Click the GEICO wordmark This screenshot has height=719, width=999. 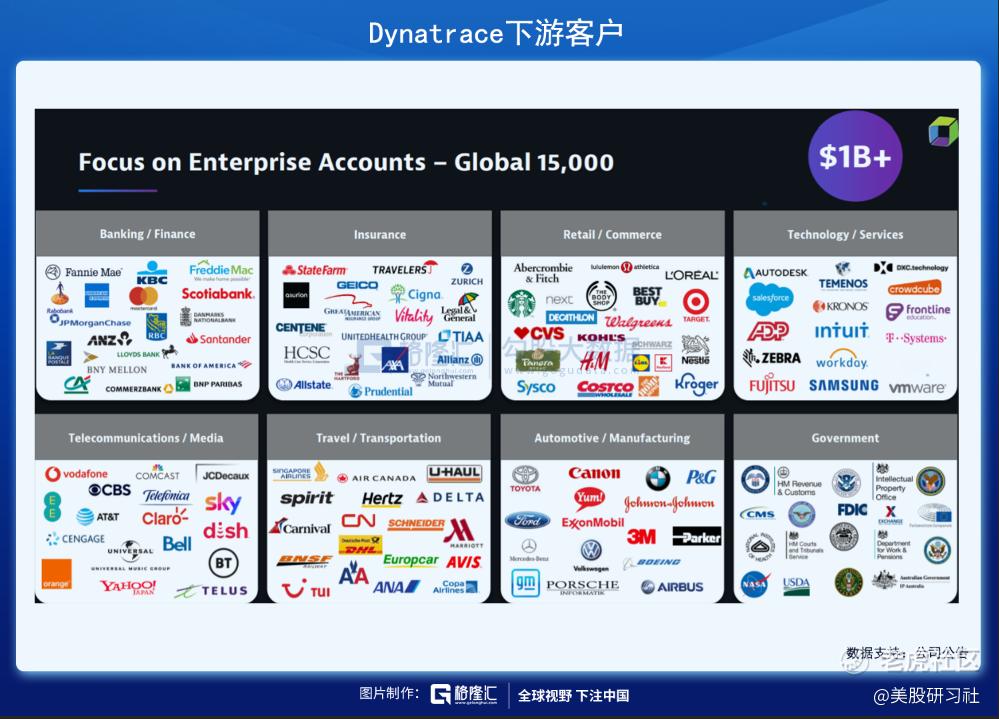(x=357, y=285)
